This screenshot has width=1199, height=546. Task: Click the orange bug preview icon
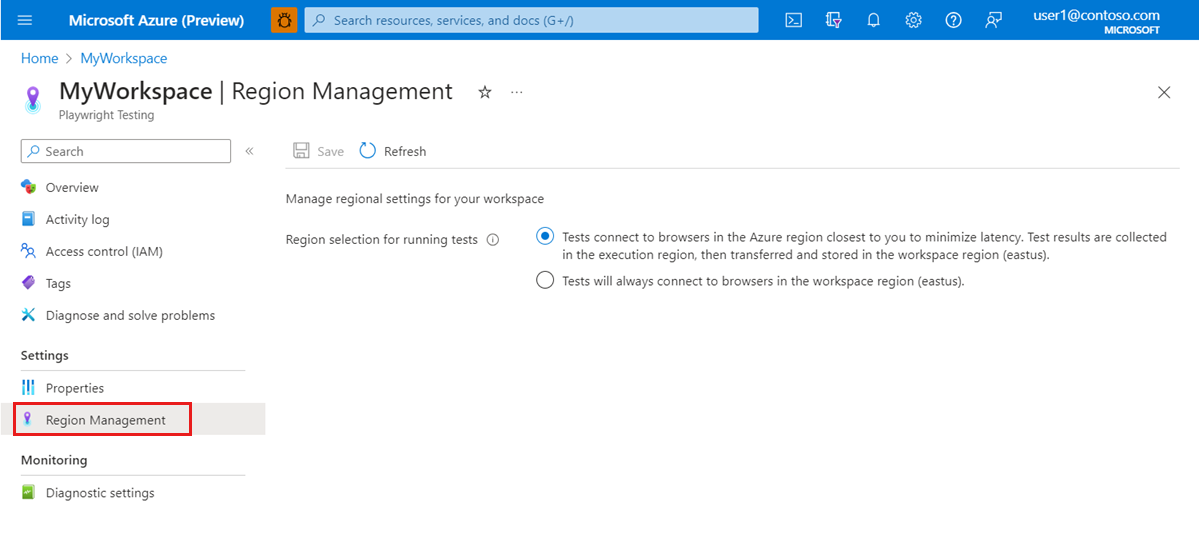tap(284, 20)
